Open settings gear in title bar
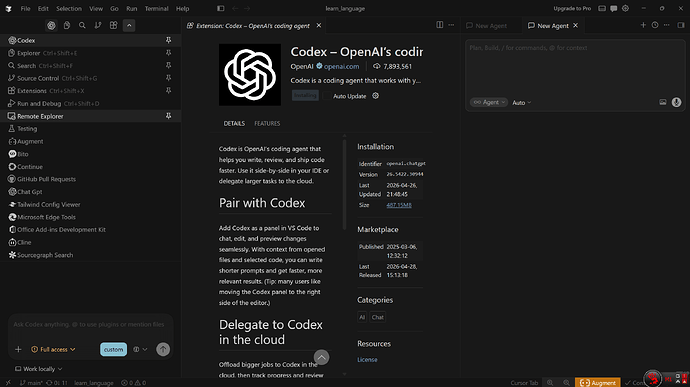Screen dimensions: 690x387 625,8
